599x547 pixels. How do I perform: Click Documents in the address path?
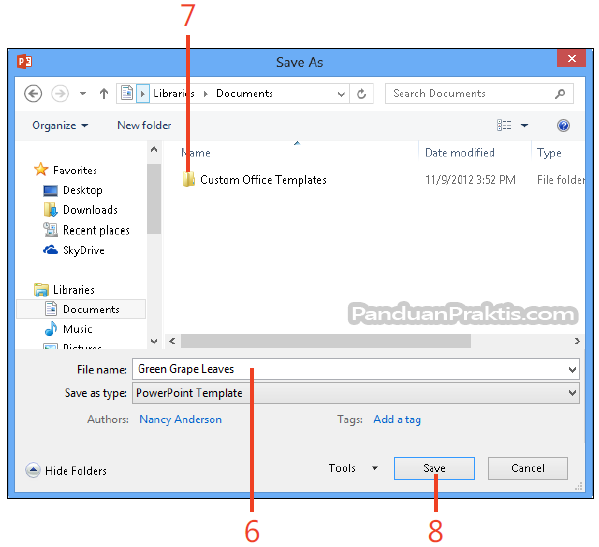pyautogui.click(x=244, y=93)
